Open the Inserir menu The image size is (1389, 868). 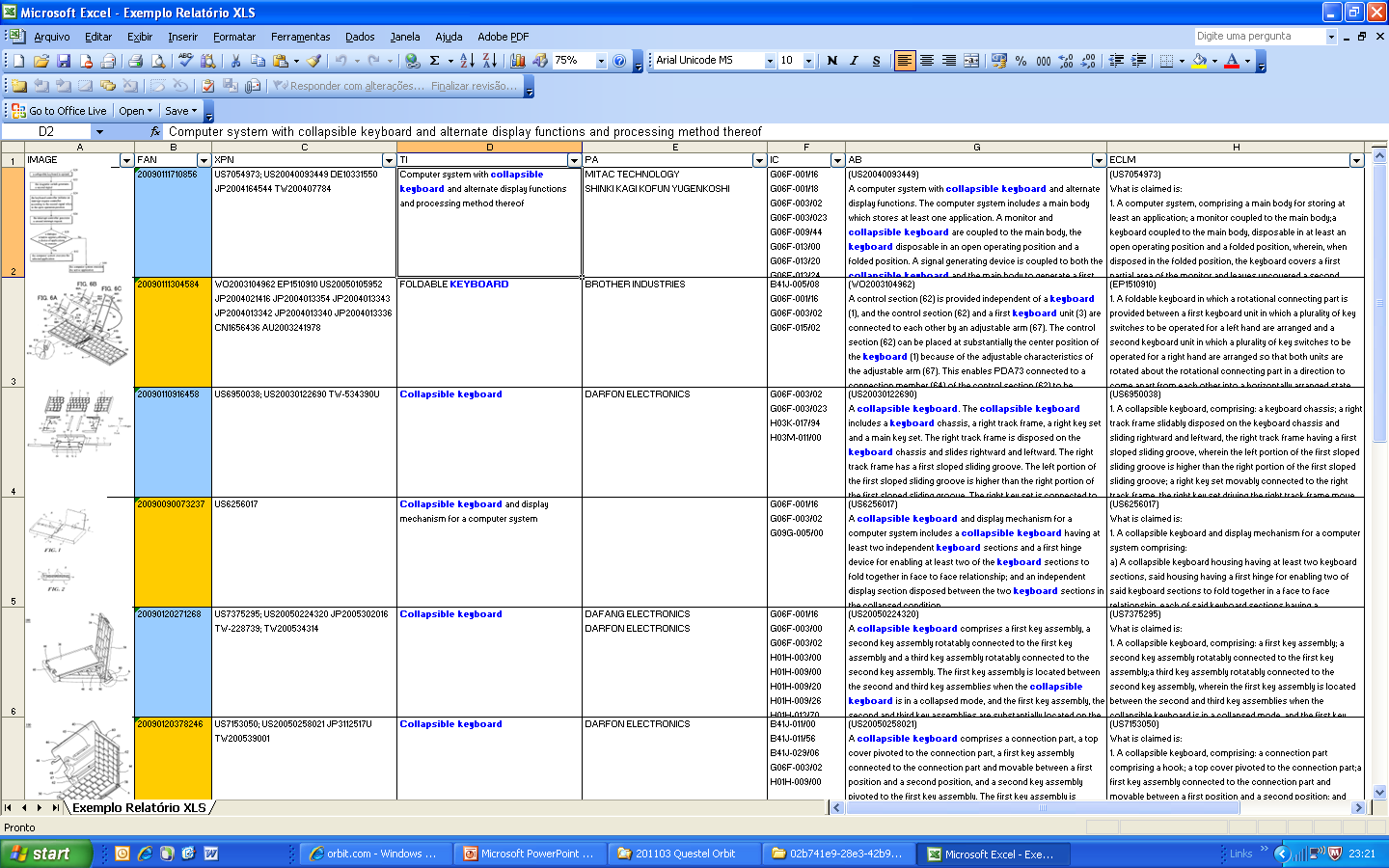182,37
